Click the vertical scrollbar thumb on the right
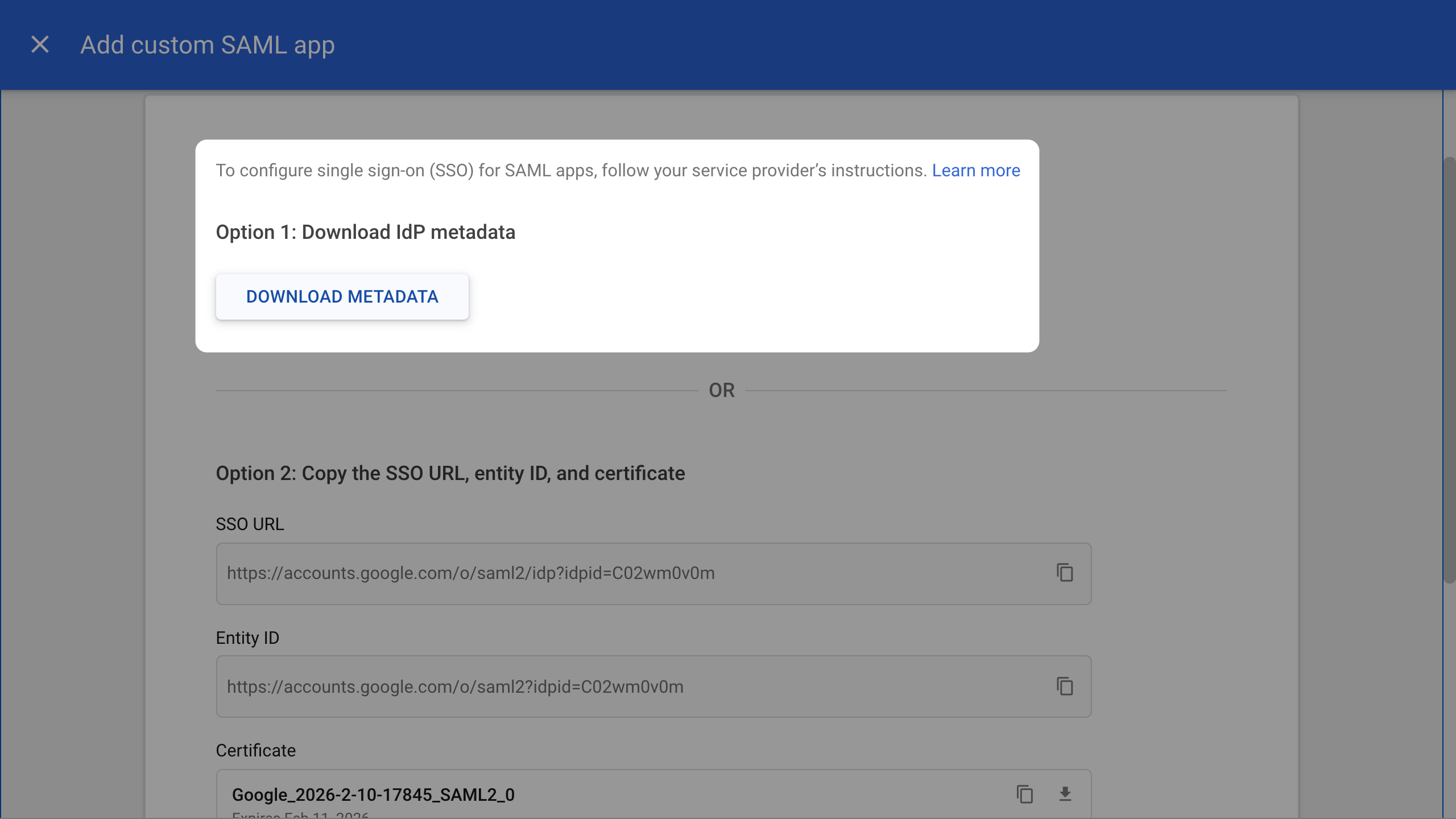 tap(1449, 370)
